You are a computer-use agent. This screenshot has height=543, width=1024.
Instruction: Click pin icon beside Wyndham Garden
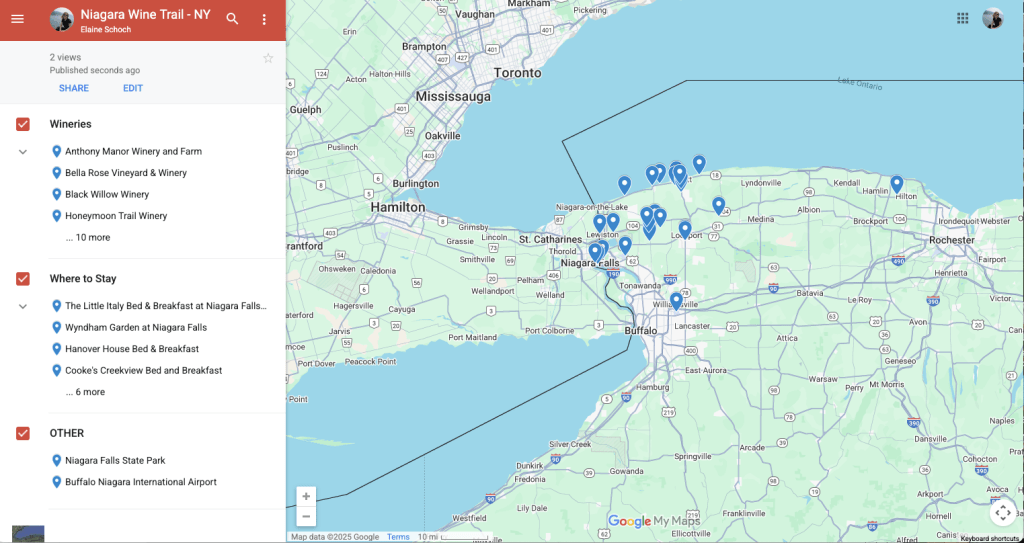click(57, 327)
